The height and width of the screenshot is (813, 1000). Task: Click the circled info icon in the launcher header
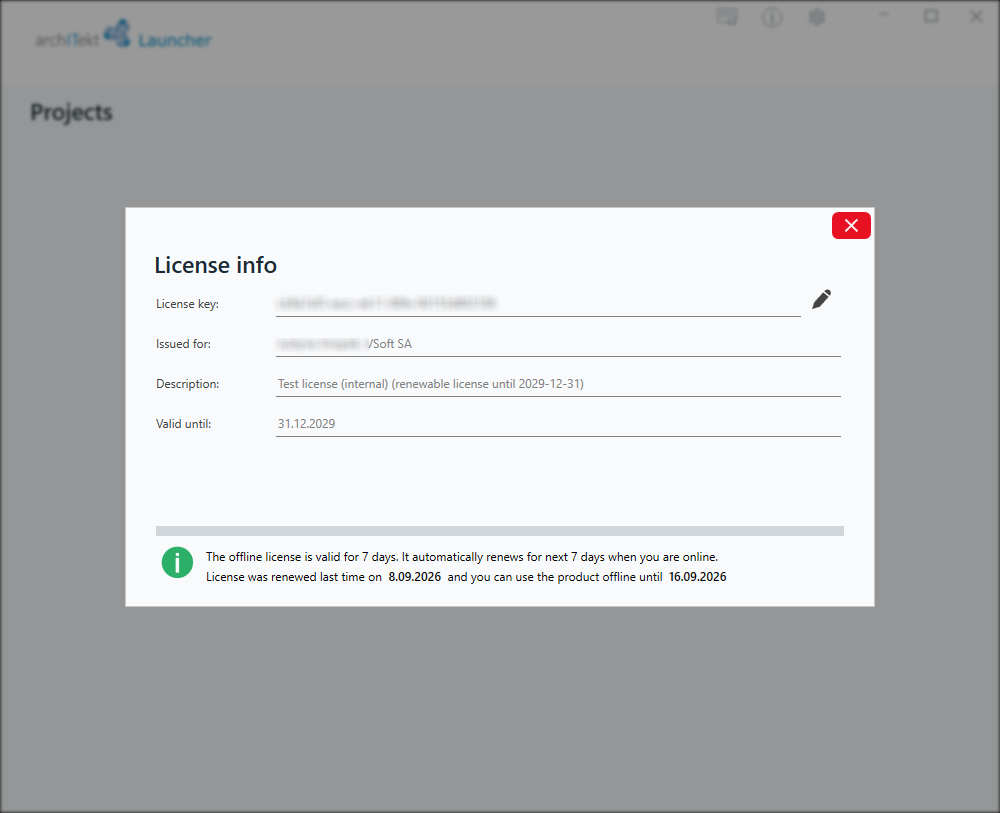tap(772, 17)
